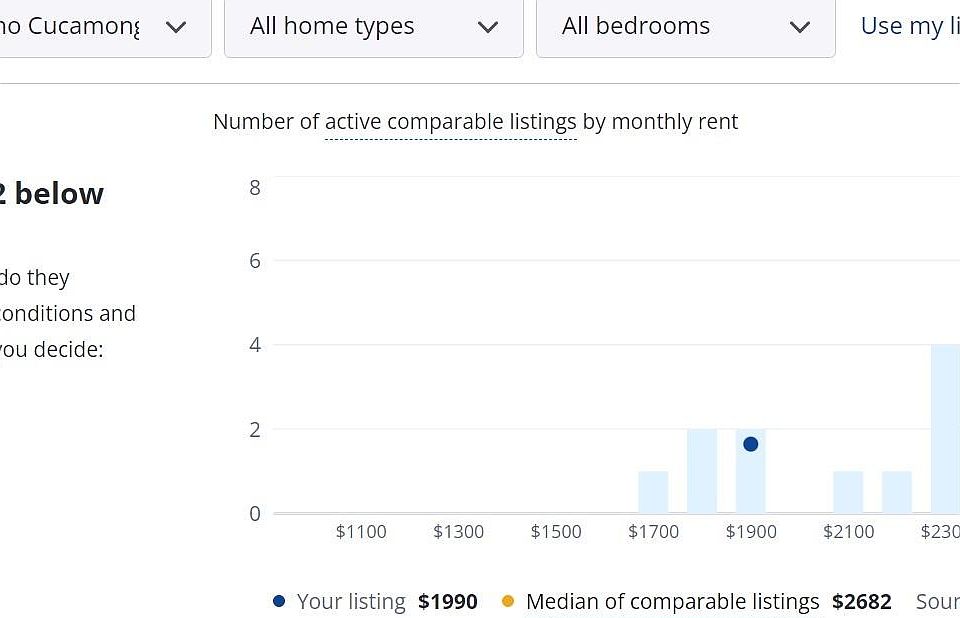Open the All bedrooms dropdown
Screen dimensions: 960x618
(x=686, y=28)
